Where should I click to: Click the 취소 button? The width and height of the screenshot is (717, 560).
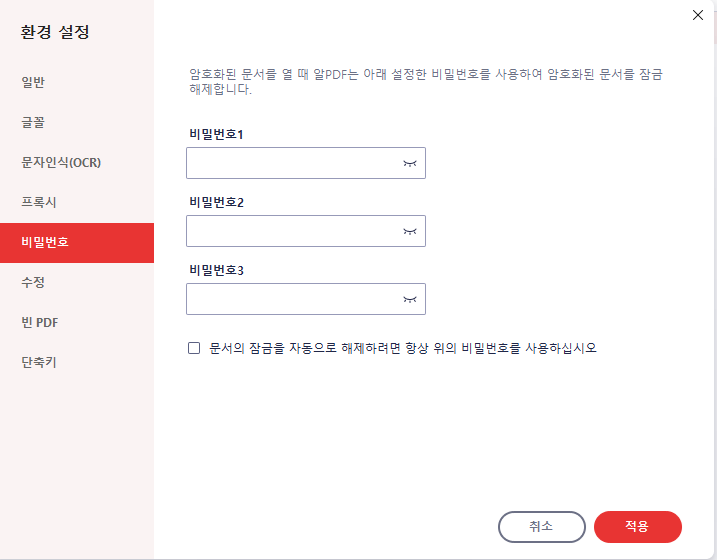[x=541, y=527]
